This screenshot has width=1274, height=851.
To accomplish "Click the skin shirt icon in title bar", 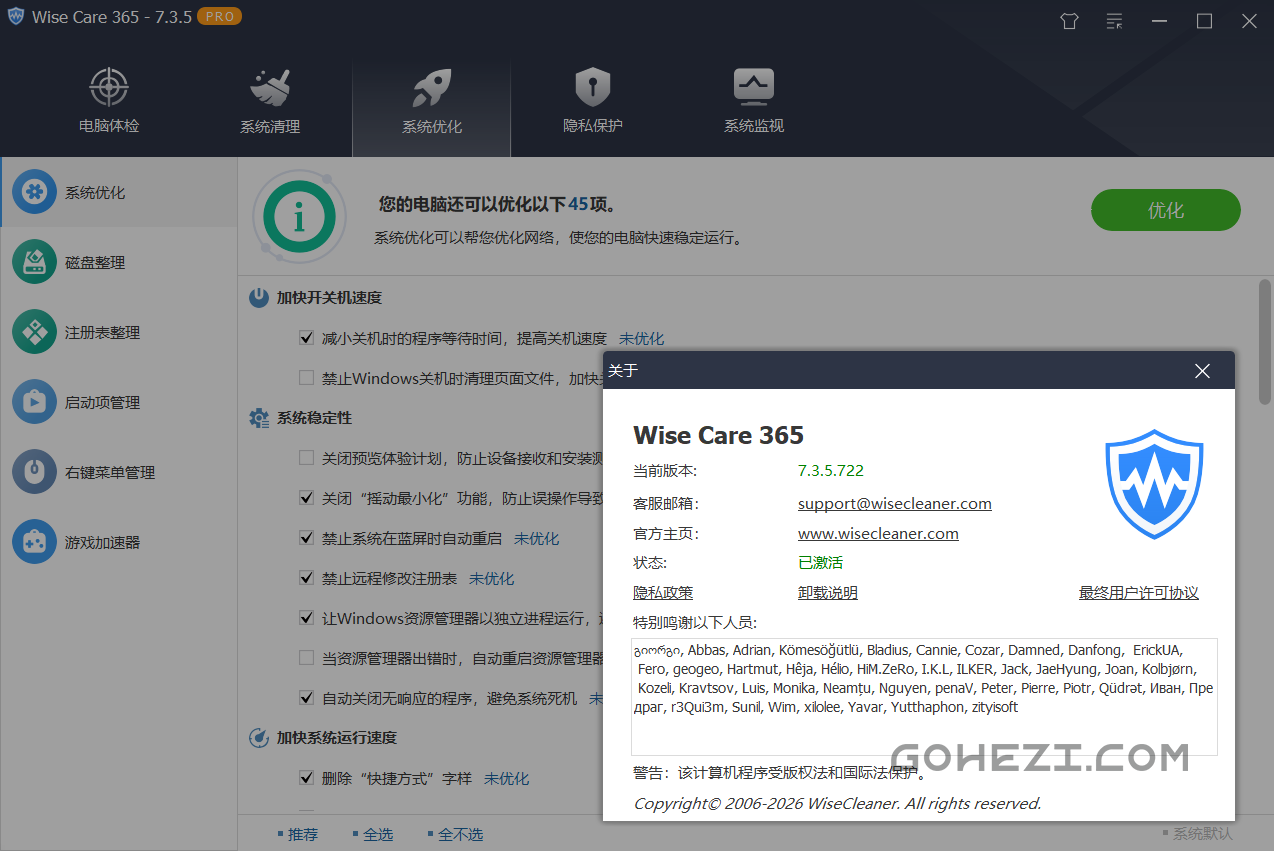I will [1069, 21].
